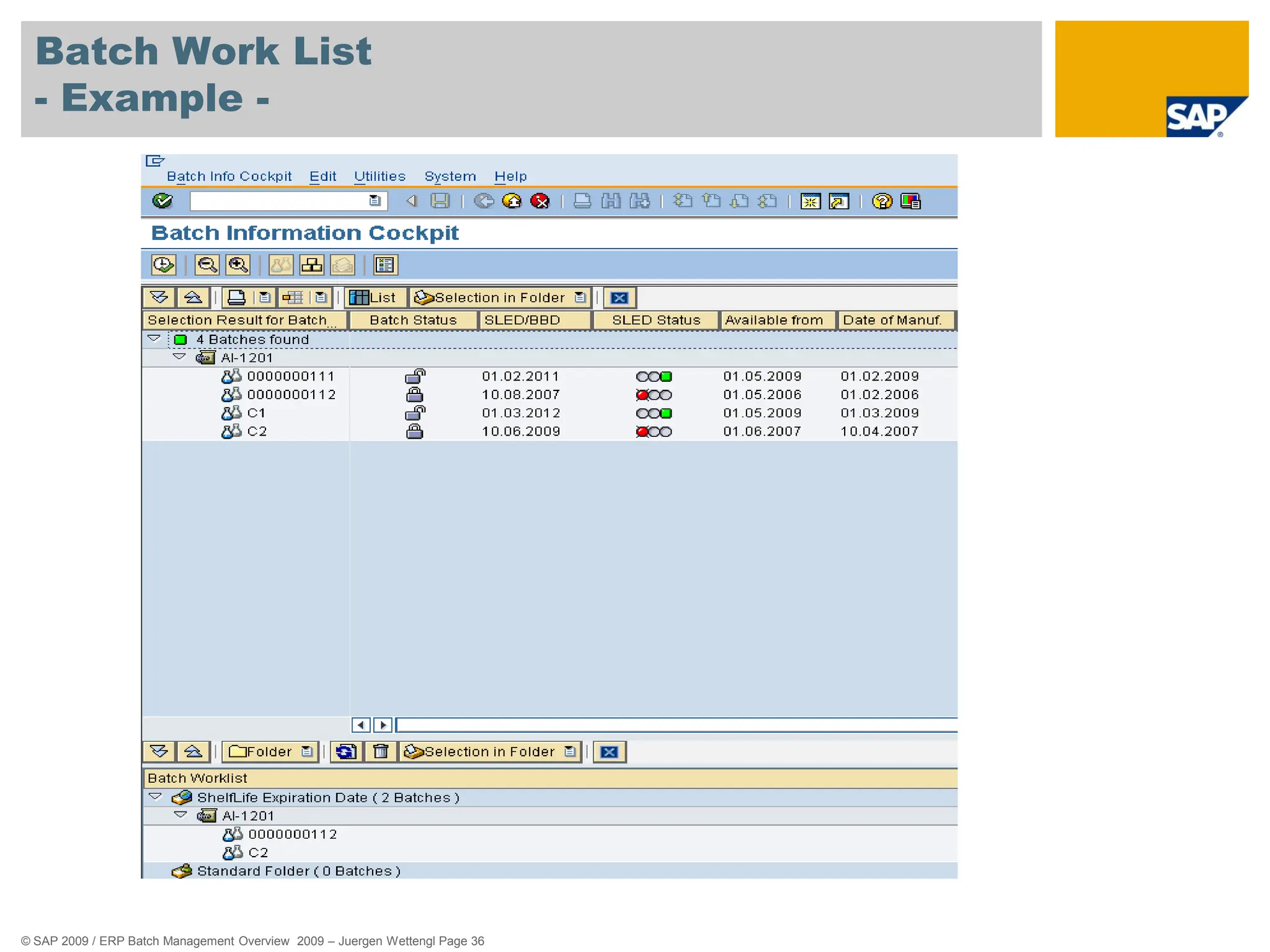Click the red Cancel icon
The width and height of the screenshot is (1270, 952).
point(540,201)
